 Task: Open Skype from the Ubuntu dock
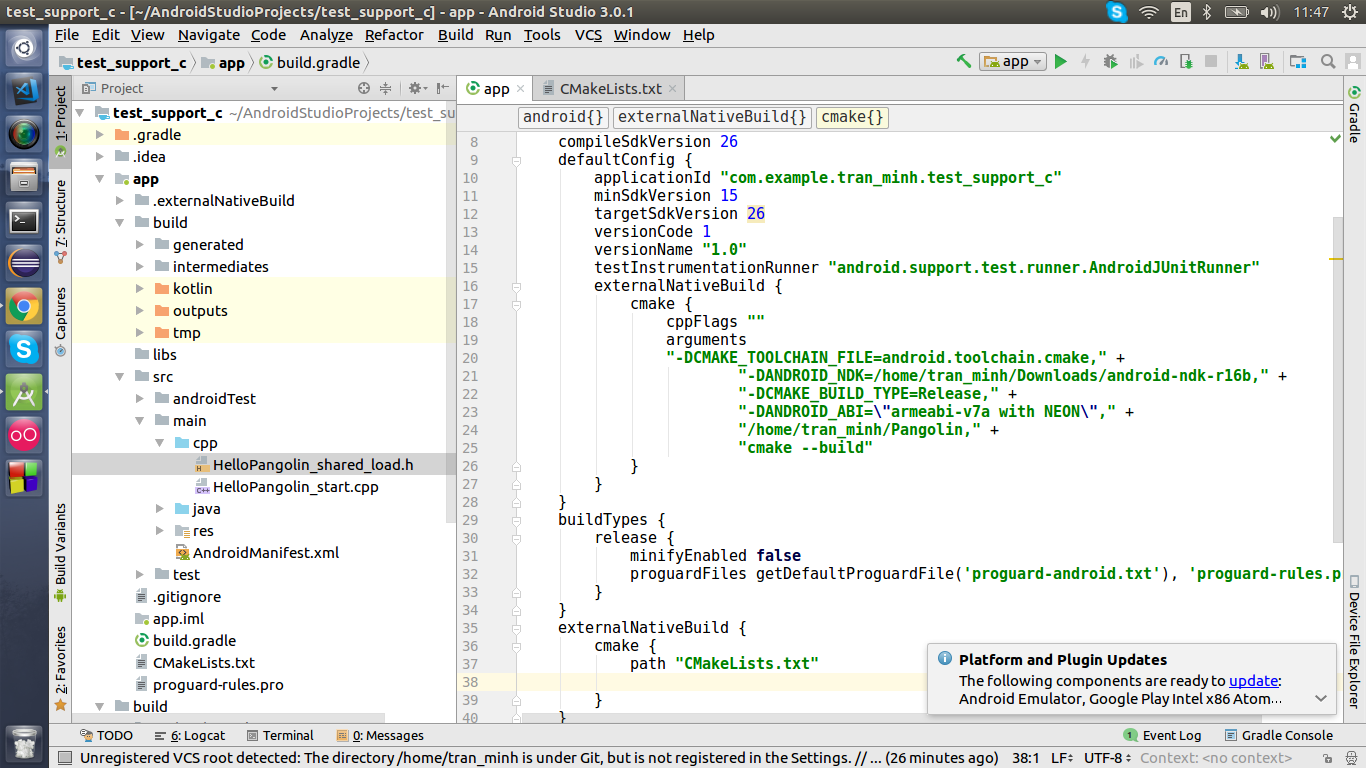coord(22,350)
